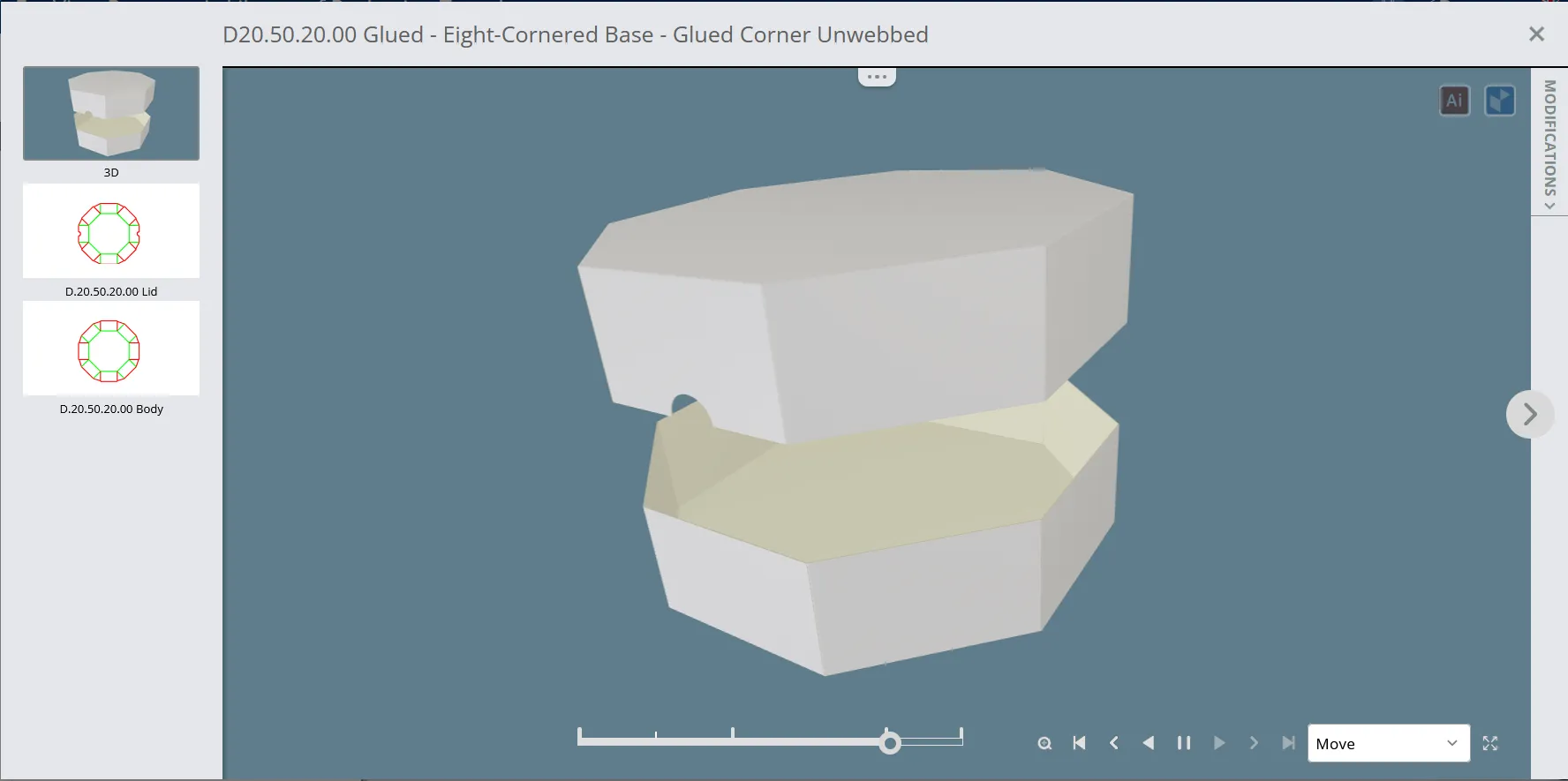Click the next design arrow

pos(1530,414)
